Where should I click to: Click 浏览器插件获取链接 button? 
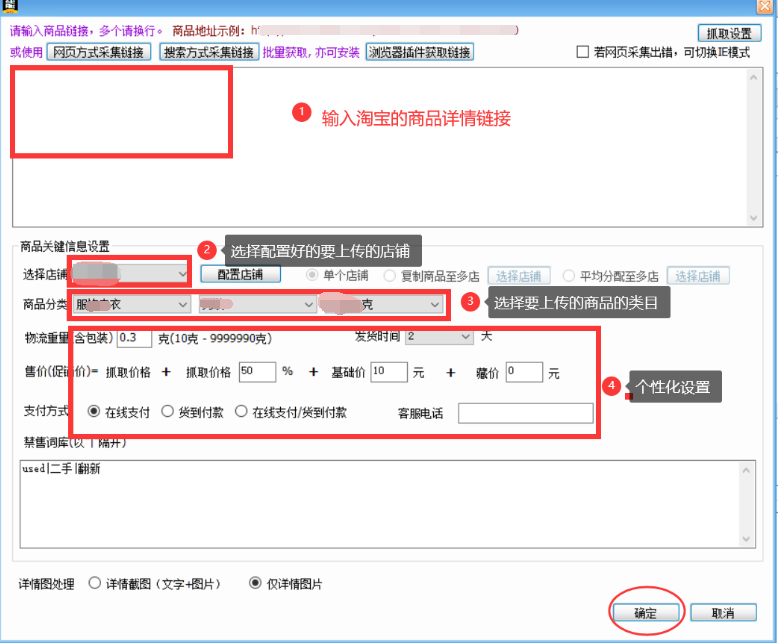(x=419, y=52)
